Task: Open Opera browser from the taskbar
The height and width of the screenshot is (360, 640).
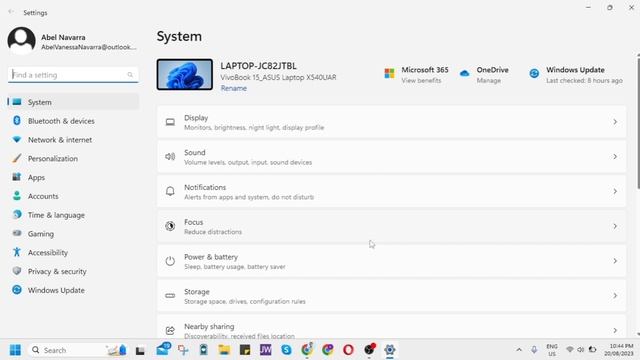Action: coord(348,350)
